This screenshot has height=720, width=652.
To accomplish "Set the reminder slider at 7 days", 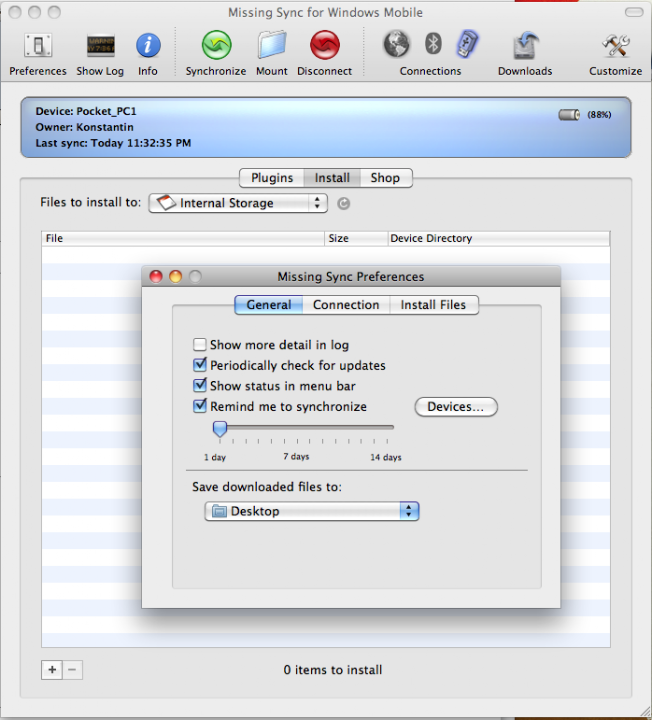I will pyautogui.click(x=297, y=427).
